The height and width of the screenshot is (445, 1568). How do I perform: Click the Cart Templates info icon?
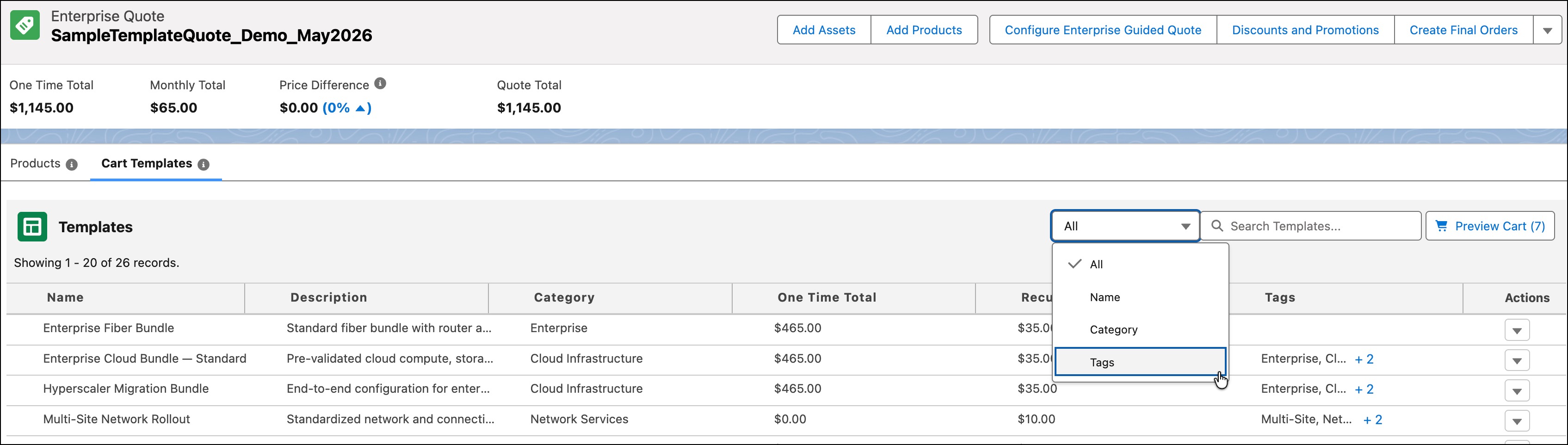[204, 164]
